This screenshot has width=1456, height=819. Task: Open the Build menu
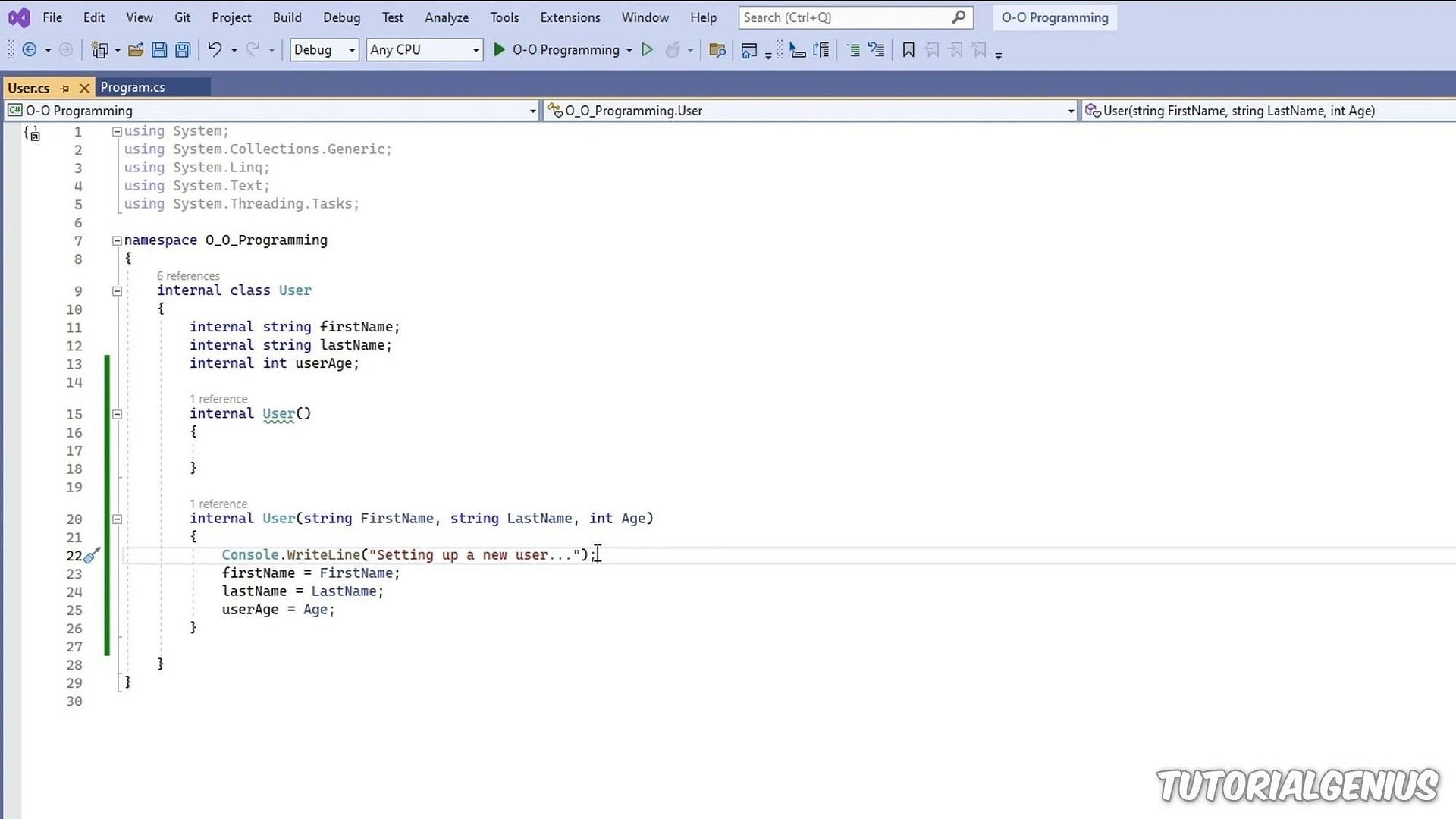[x=287, y=17]
